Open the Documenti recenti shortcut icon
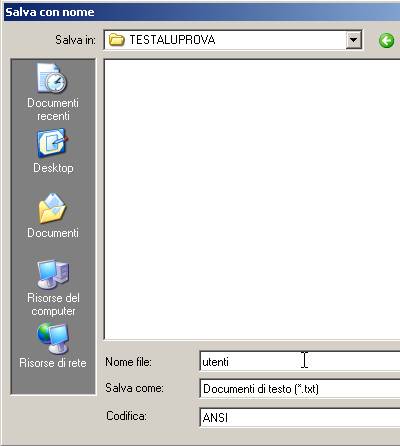The height and width of the screenshot is (446, 400). click(x=52, y=79)
